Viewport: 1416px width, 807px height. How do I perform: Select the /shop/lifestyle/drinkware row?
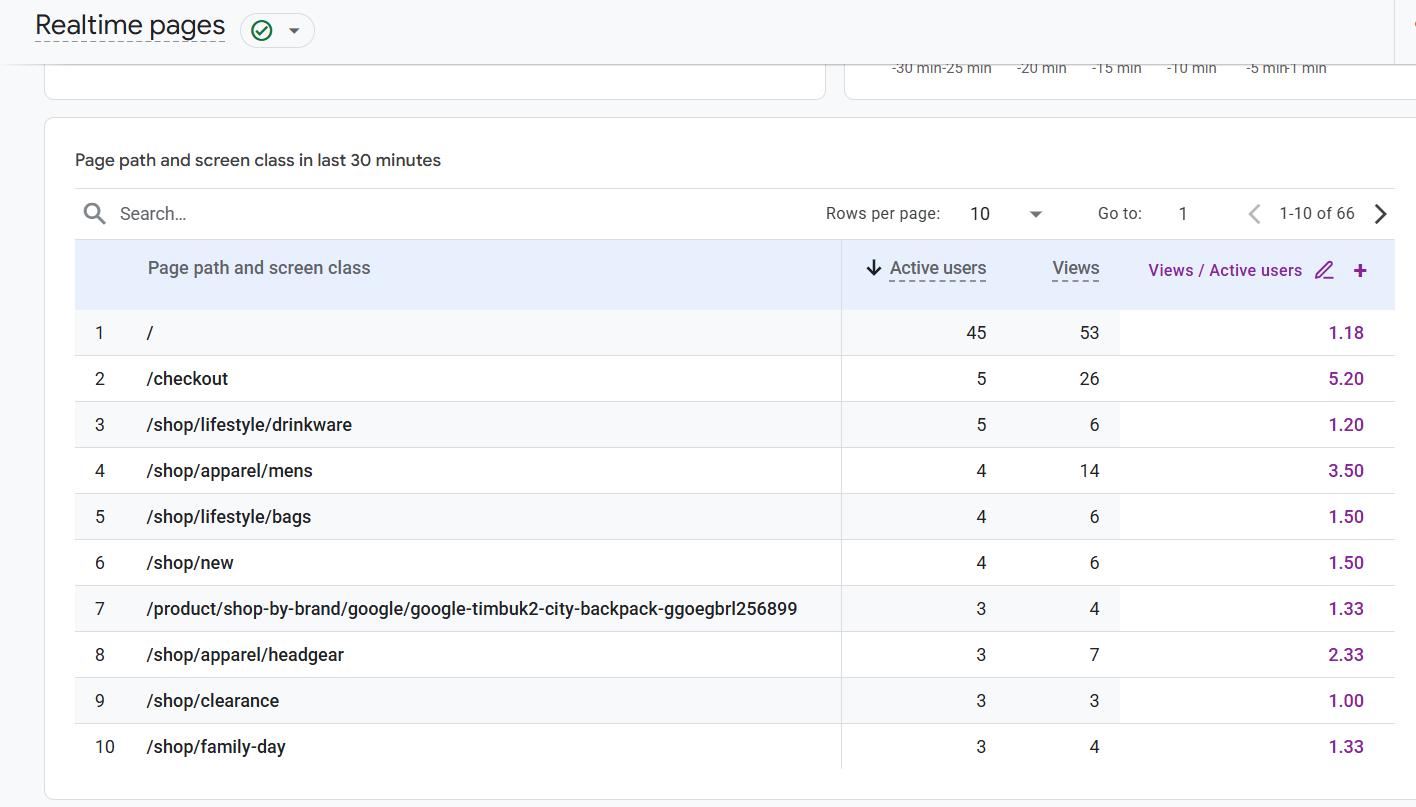pos(735,425)
